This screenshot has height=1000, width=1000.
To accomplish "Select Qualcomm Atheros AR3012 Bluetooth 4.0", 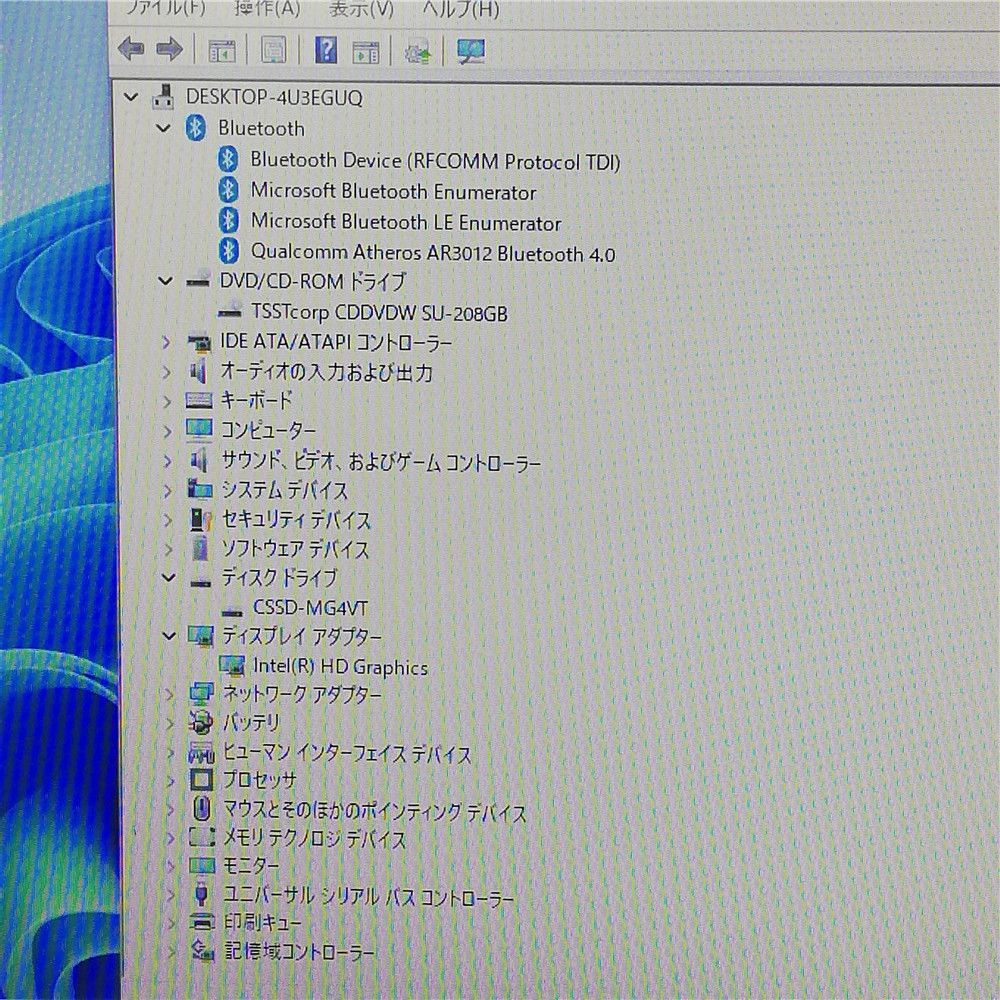I will (433, 253).
